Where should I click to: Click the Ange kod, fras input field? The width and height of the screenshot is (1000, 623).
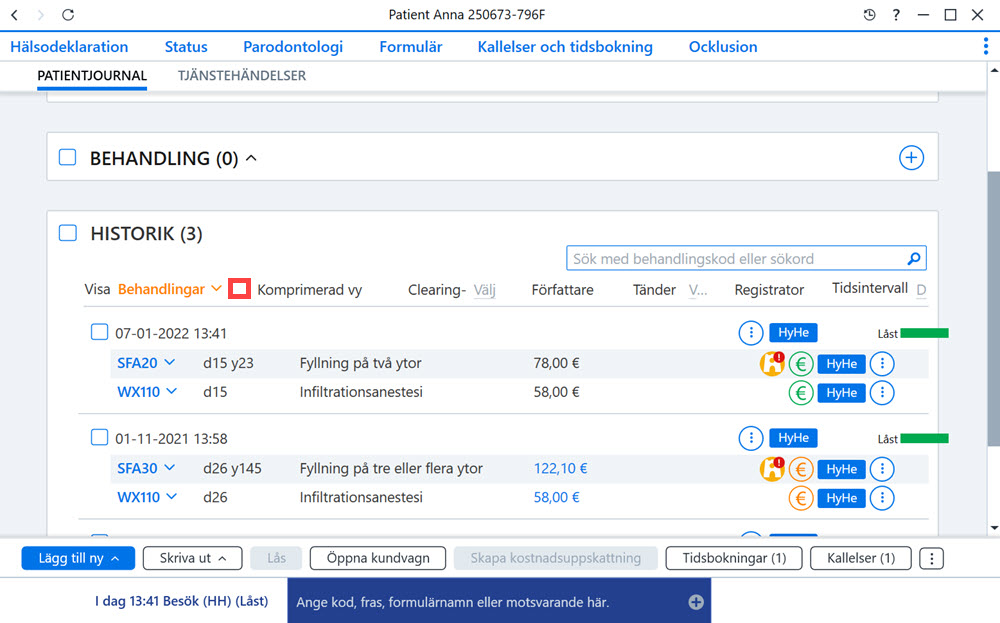(x=499, y=601)
